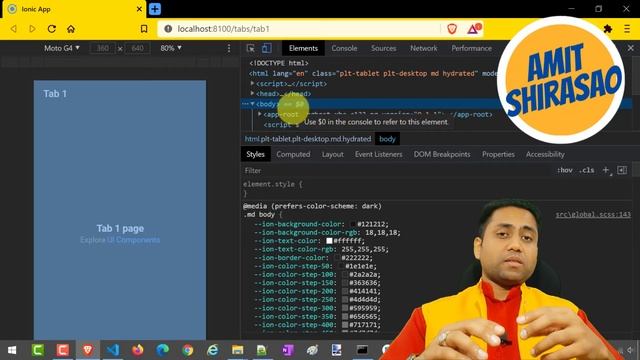Expand the script node in DOM tree

click(x=252, y=83)
